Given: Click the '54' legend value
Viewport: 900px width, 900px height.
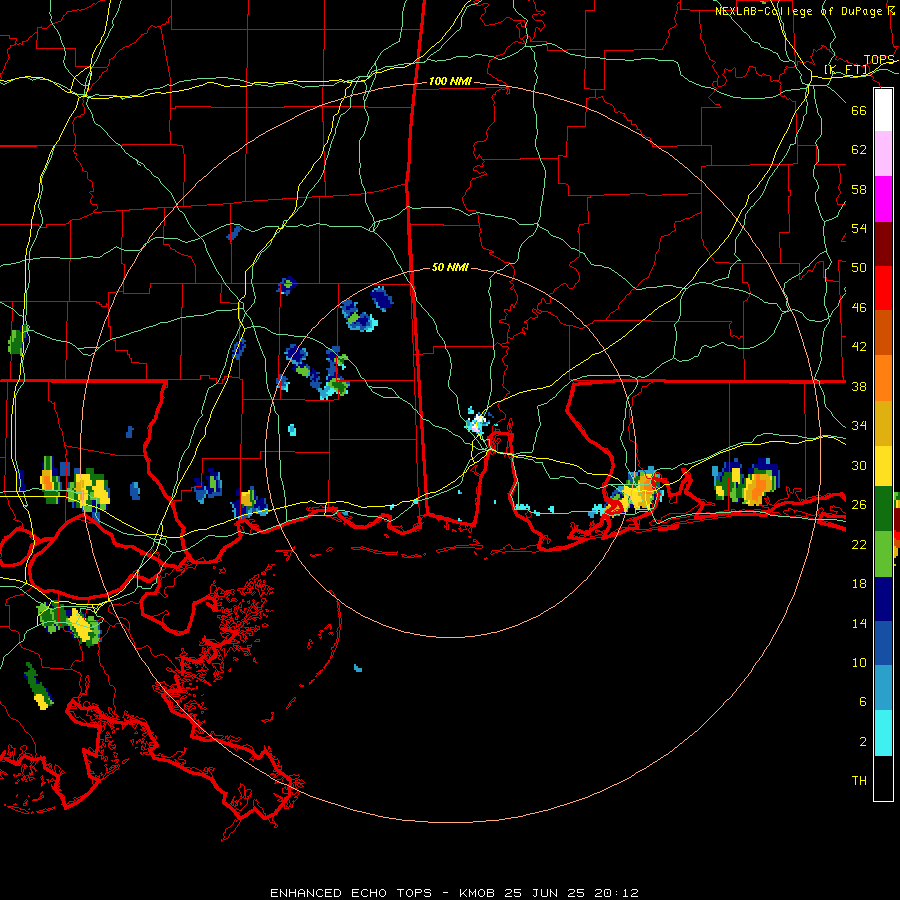Looking at the screenshot, I should click(859, 228).
